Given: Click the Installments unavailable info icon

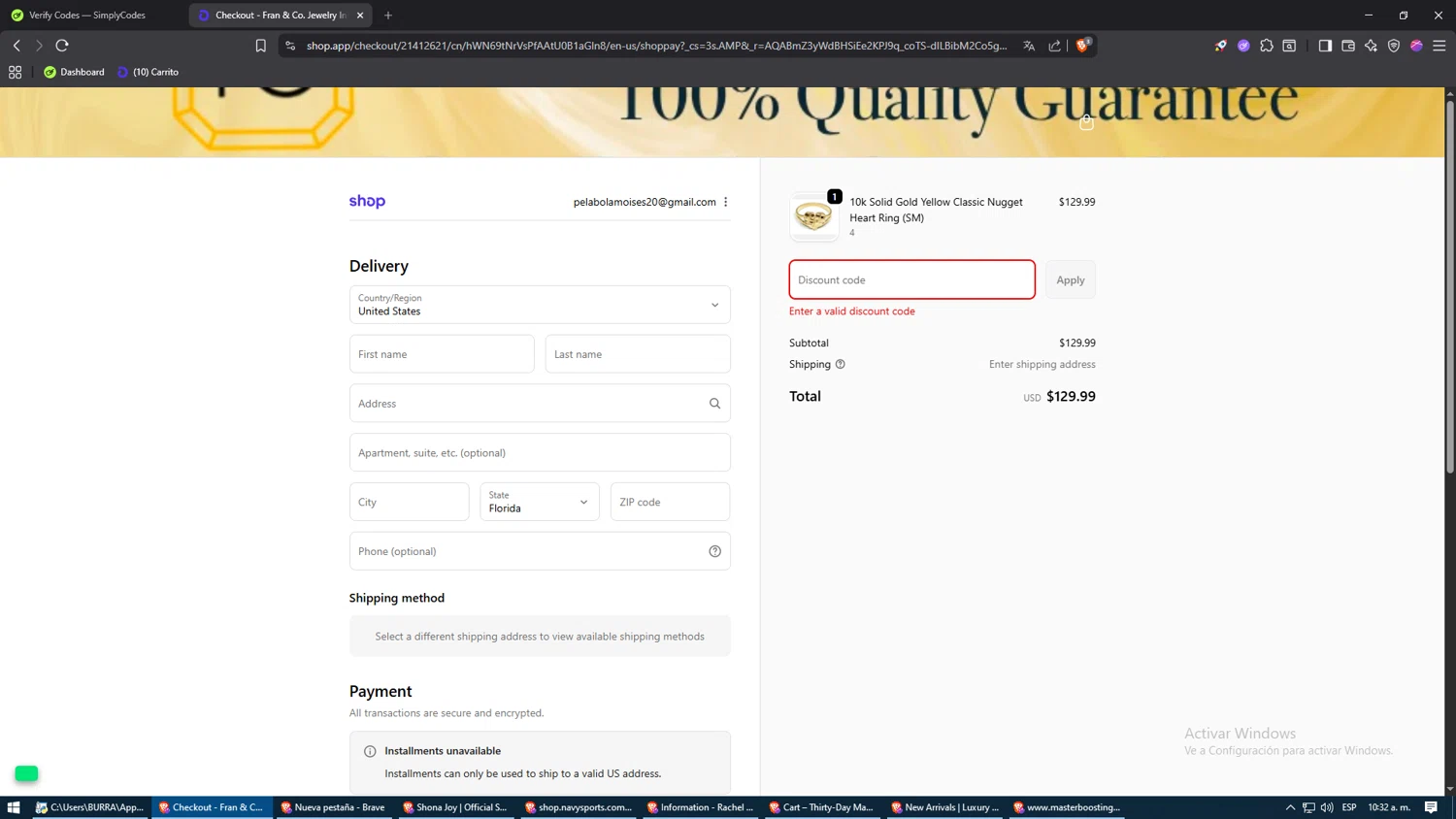Looking at the screenshot, I should tap(370, 751).
